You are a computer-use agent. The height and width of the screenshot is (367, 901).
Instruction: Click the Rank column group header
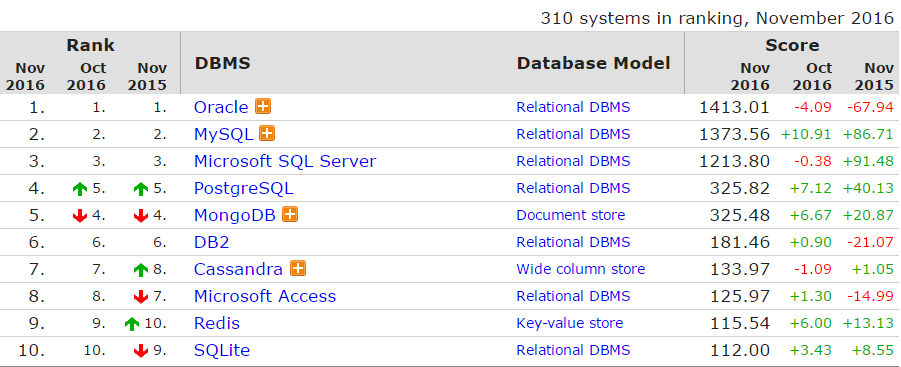90,45
